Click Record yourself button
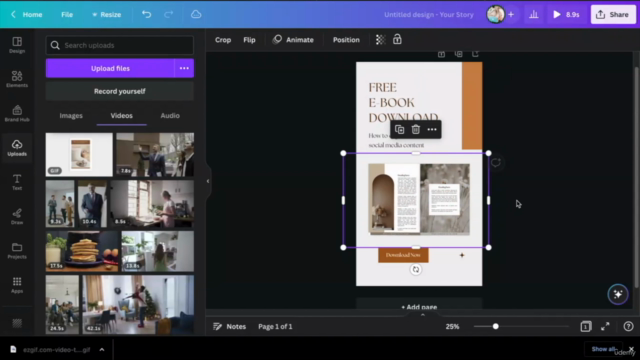640x360 pixels. pyautogui.click(x=120, y=91)
